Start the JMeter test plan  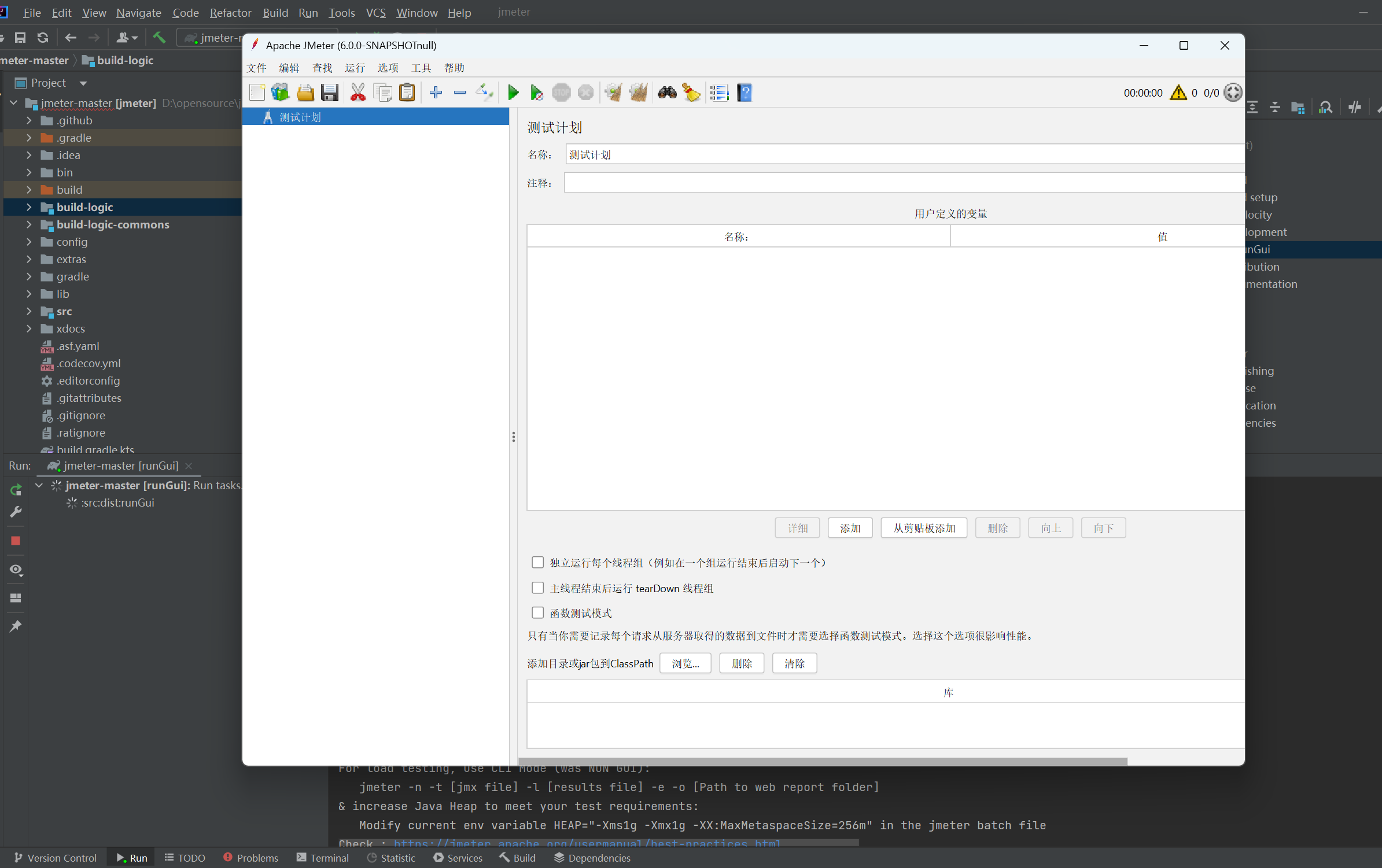[x=513, y=93]
